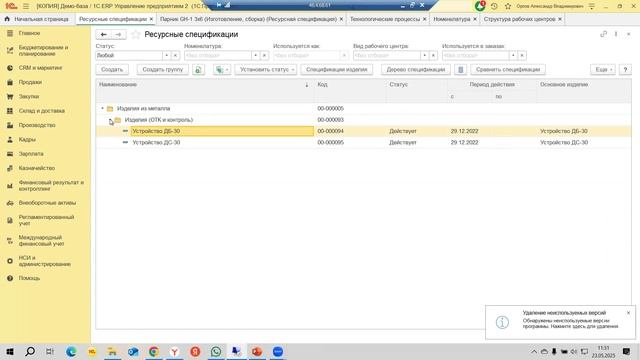640x360 pixels.
Task: Close the Ресурсные спецификации tab
Action: click(x=151, y=19)
